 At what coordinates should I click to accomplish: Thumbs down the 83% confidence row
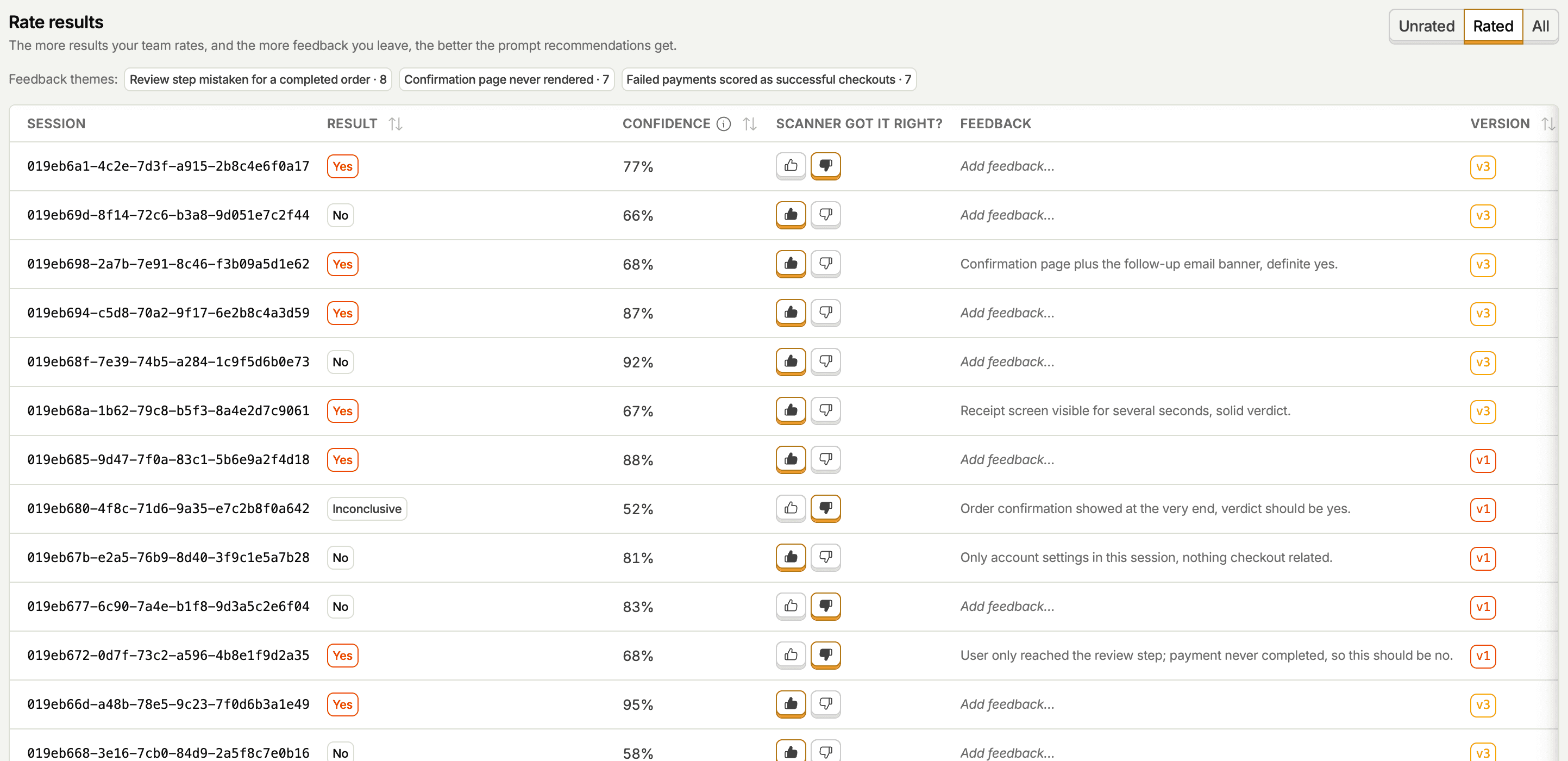click(825, 607)
